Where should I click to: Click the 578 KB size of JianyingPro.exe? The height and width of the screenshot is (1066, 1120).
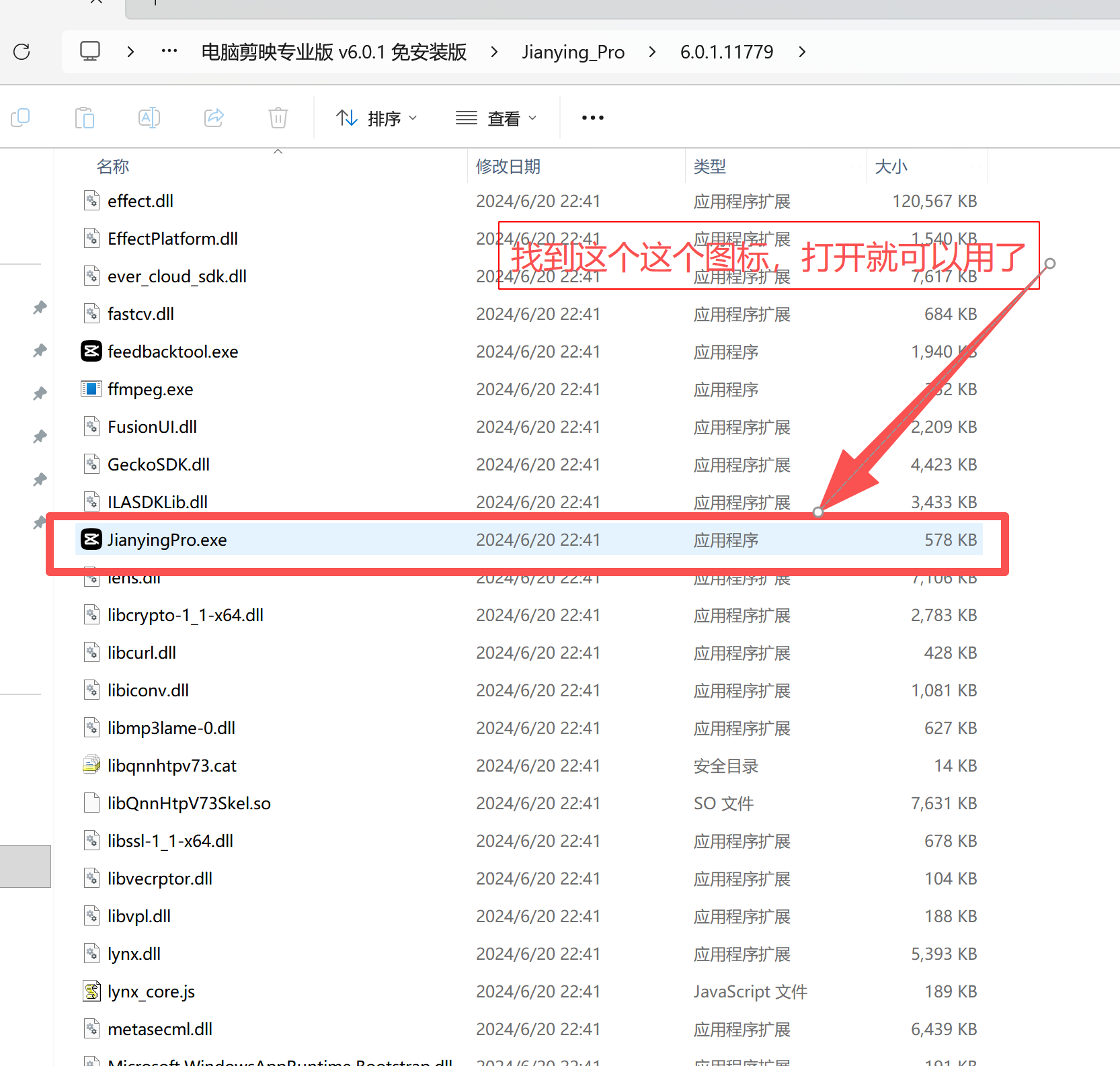(951, 540)
